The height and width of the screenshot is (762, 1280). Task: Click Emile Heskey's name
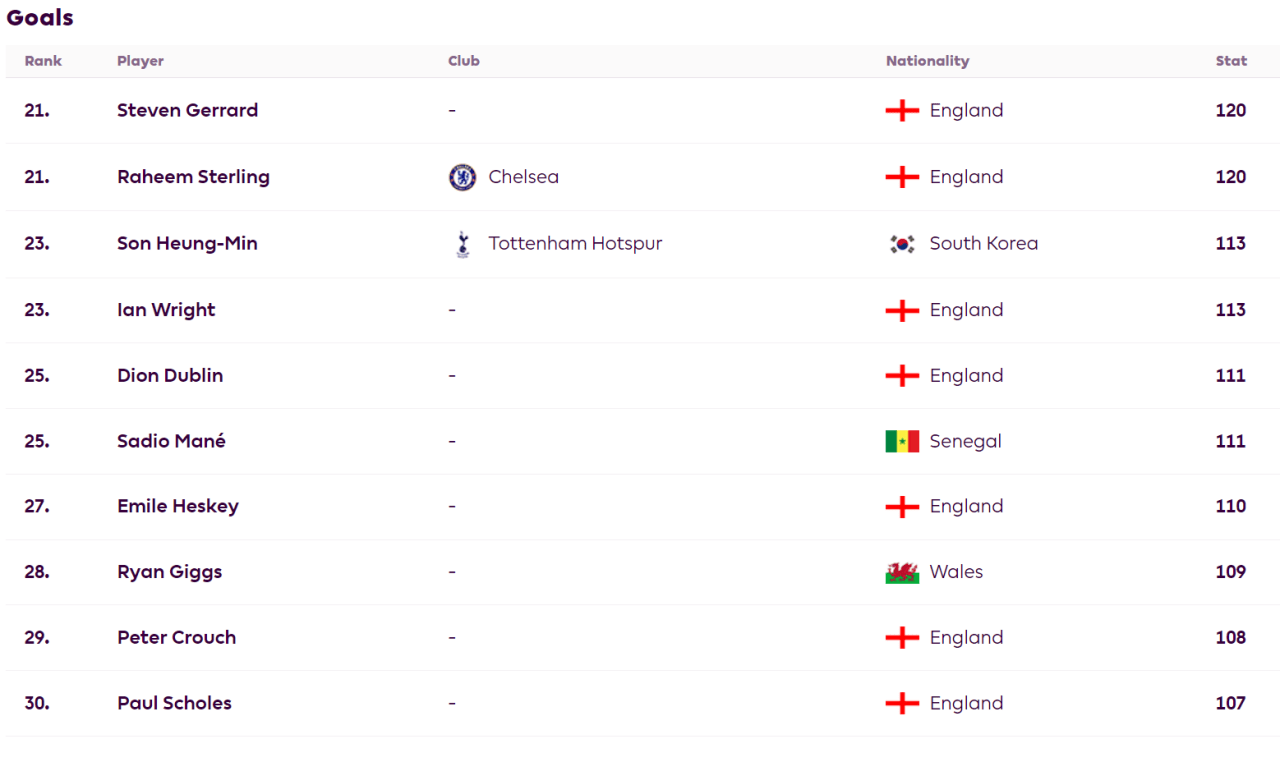click(x=178, y=506)
